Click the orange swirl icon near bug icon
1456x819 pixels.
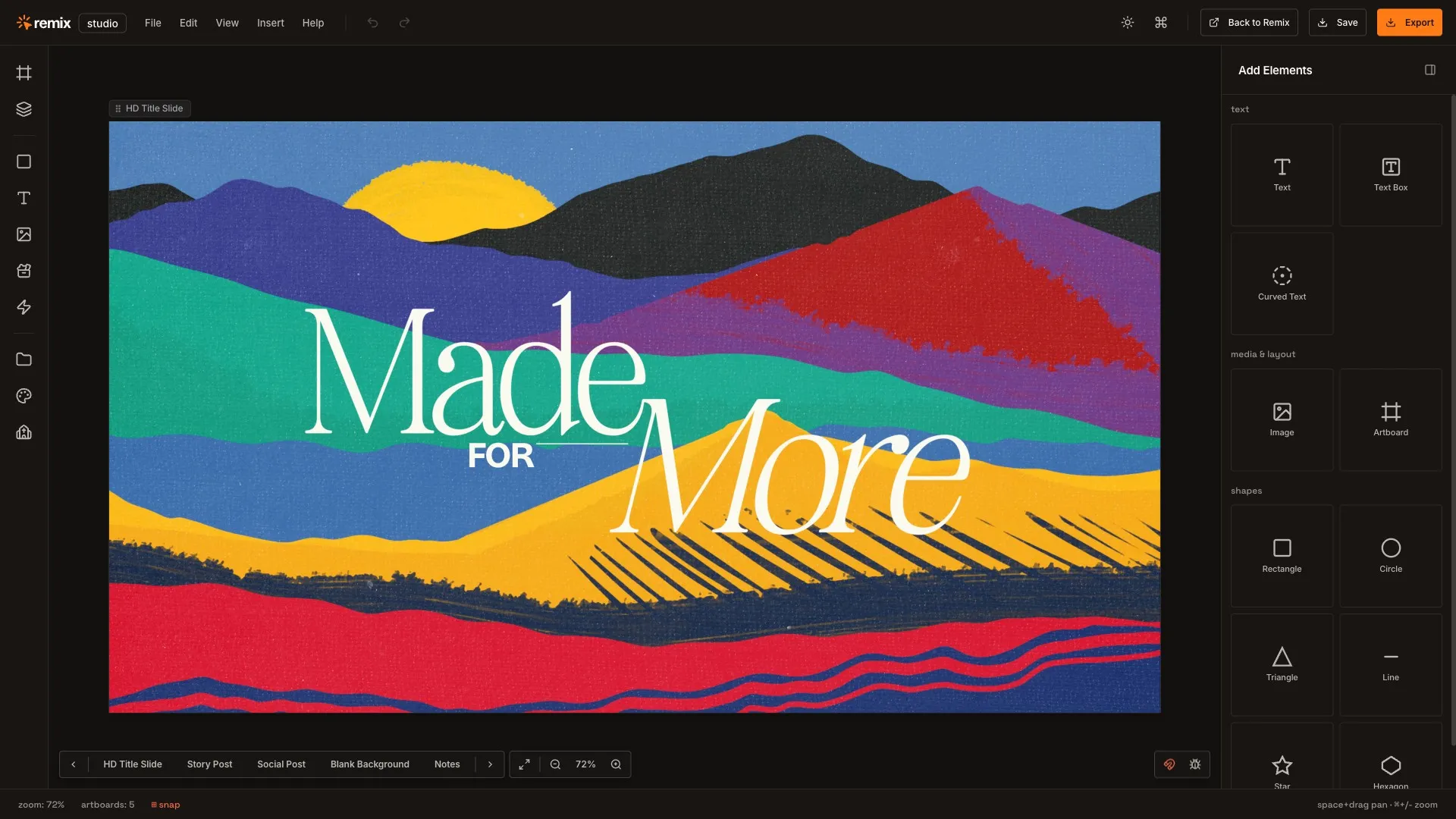(1169, 764)
